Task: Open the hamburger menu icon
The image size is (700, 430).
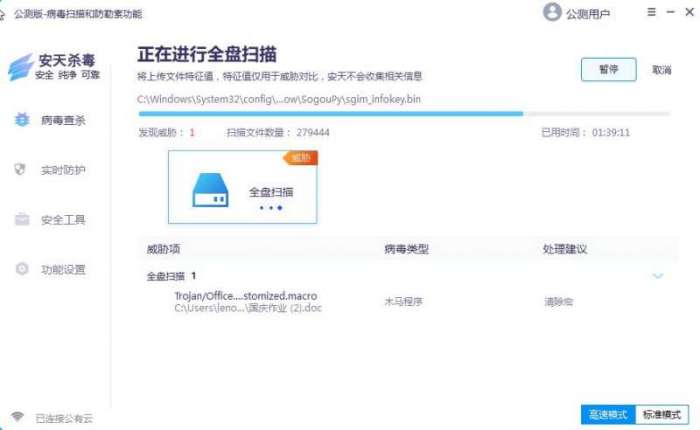Action: [x=651, y=12]
